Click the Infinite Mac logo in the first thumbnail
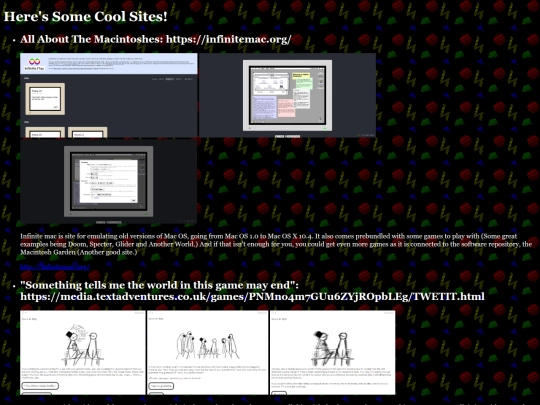This screenshot has height=405, width=540. click(x=34, y=64)
